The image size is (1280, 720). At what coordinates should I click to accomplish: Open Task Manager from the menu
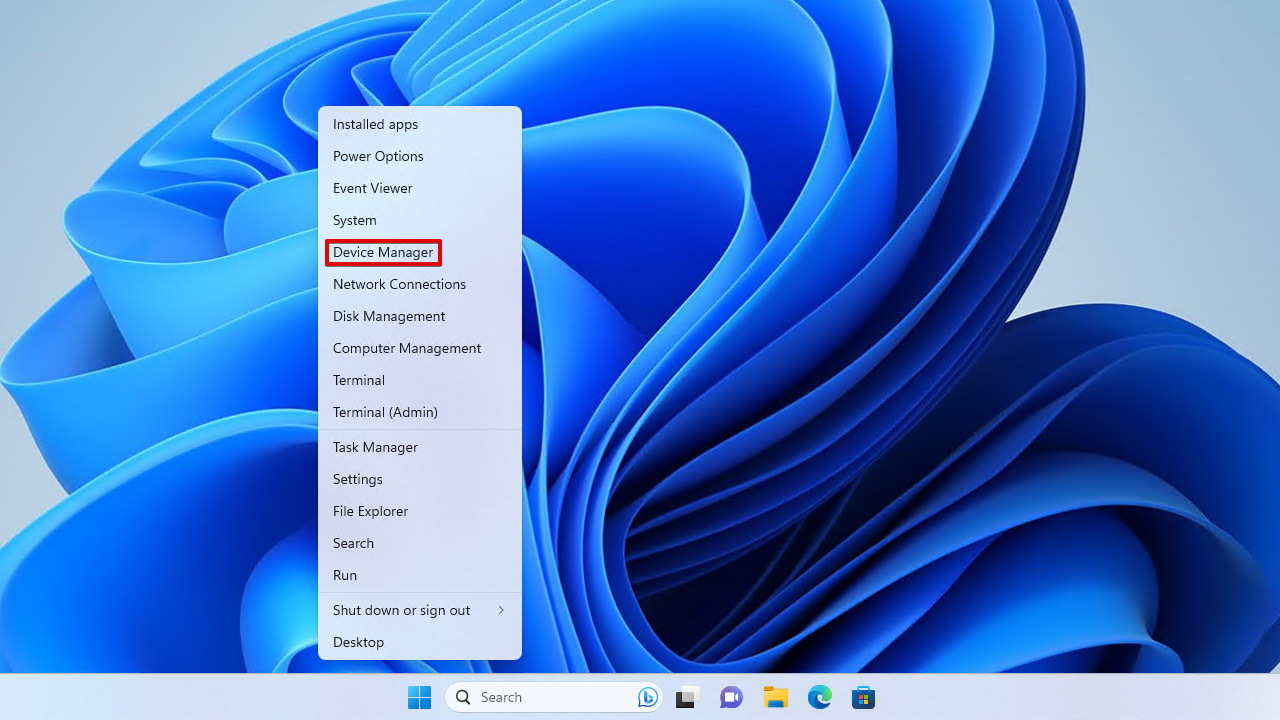tap(375, 447)
